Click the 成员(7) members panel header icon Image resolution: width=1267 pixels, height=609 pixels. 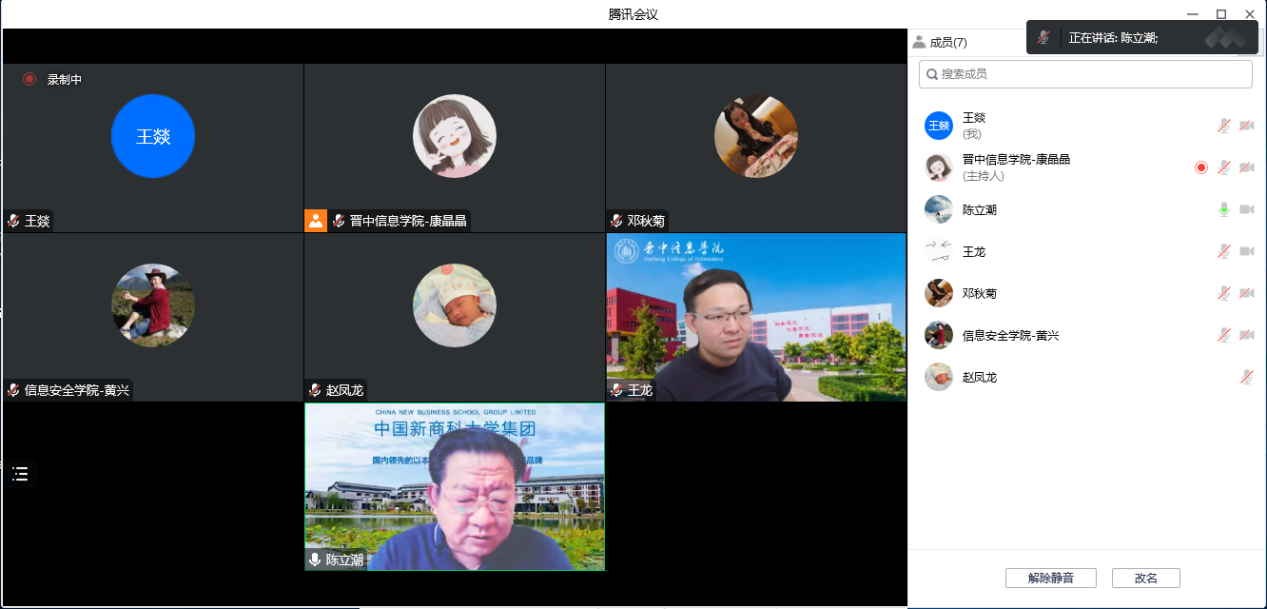[x=919, y=42]
